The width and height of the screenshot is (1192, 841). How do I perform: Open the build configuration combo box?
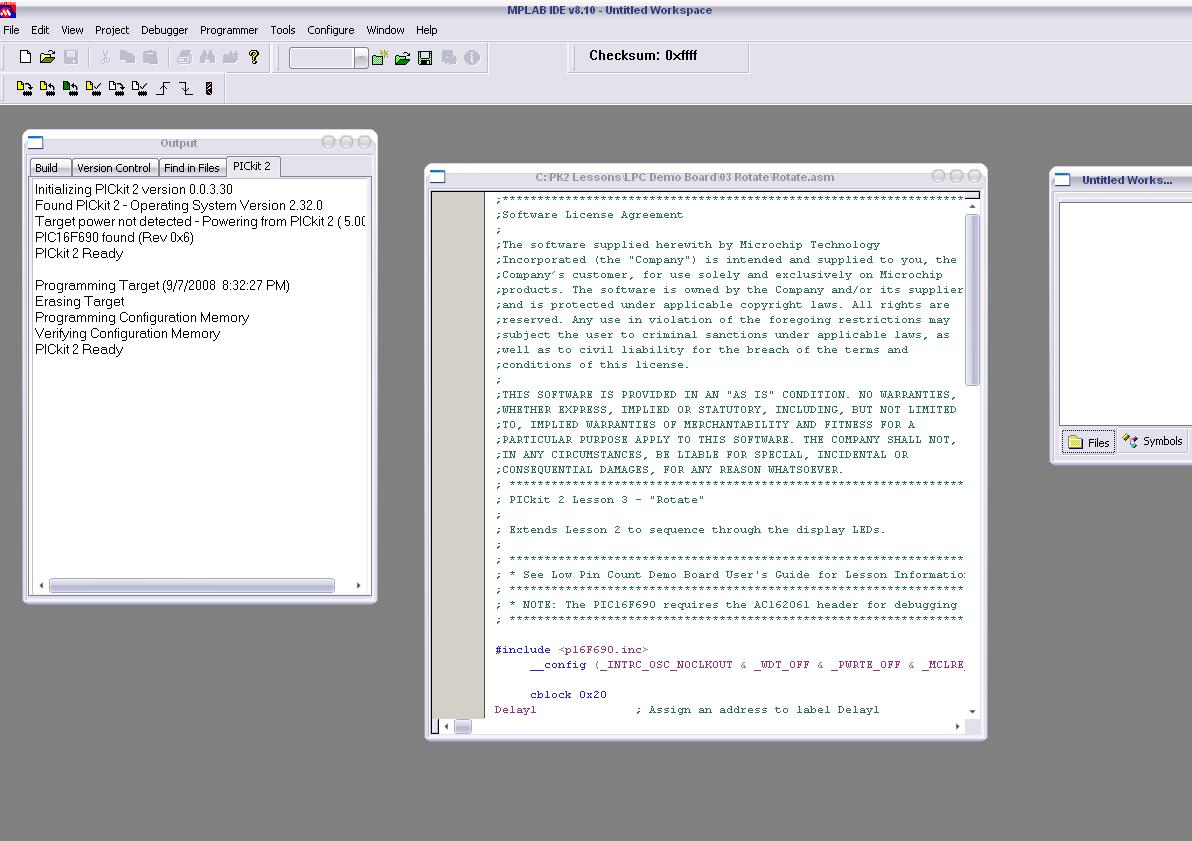[x=328, y=58]
